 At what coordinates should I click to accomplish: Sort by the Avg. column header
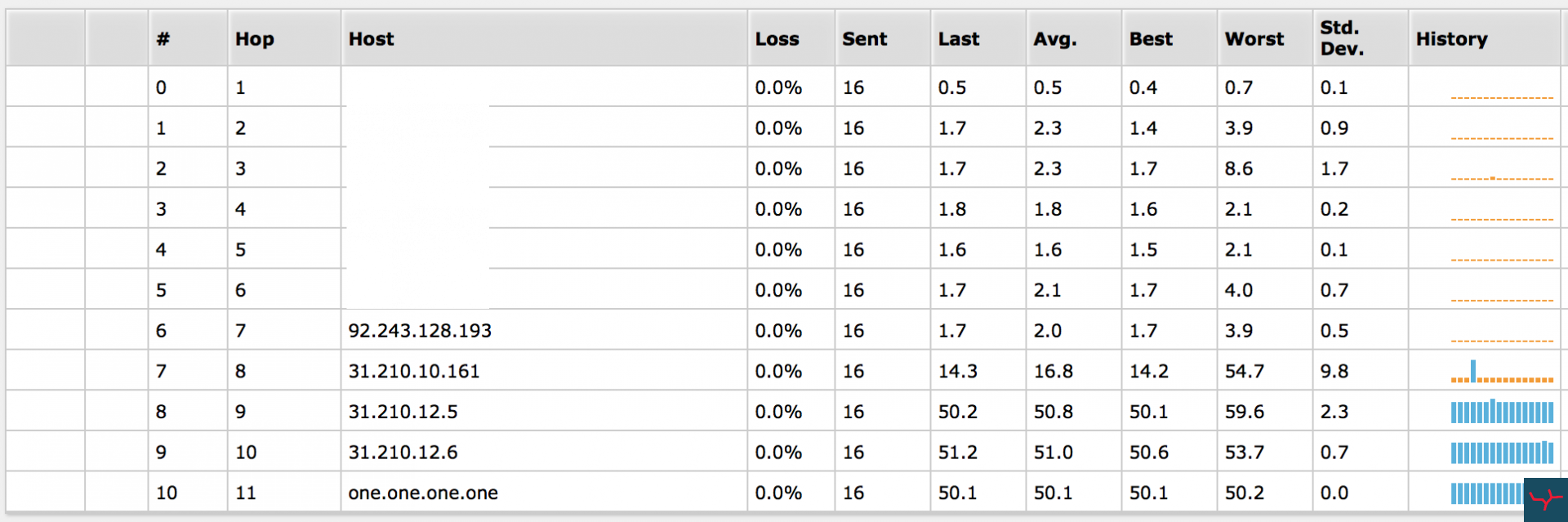(1055, 38)
